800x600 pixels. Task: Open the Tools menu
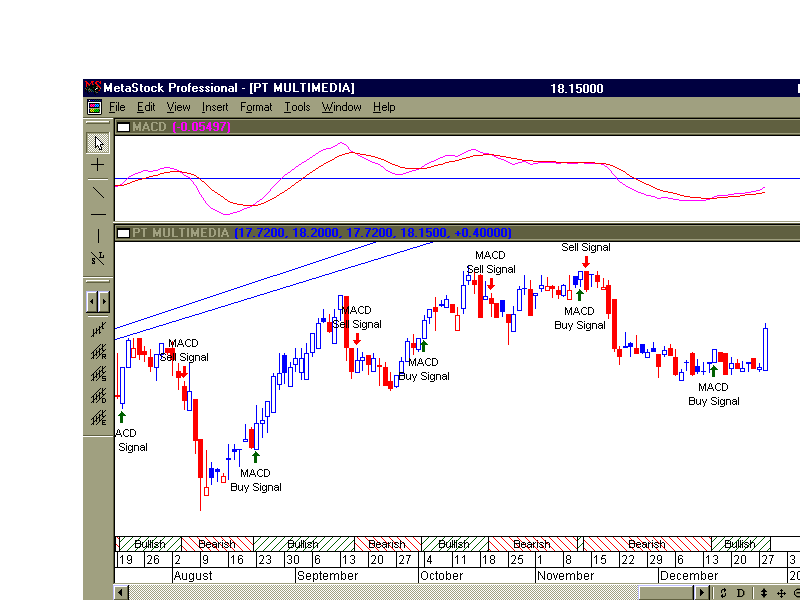coord(297,107)
